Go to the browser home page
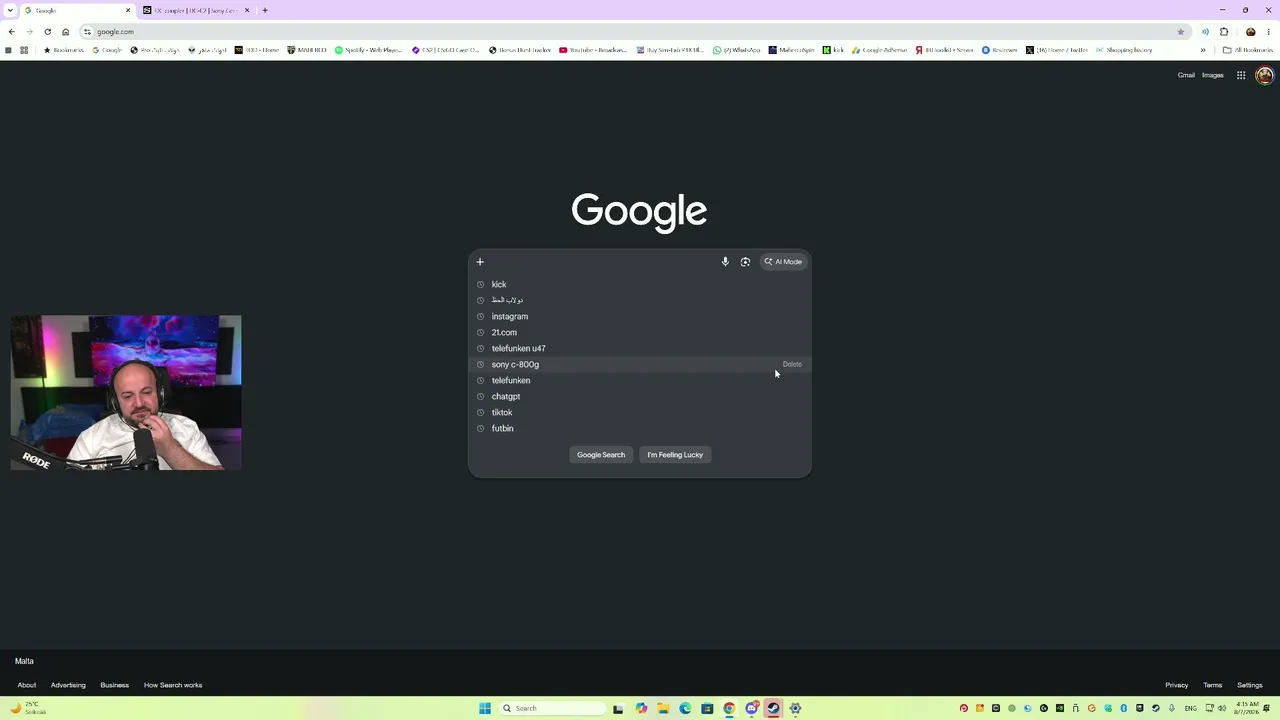1280x720 pixels. 66,32
